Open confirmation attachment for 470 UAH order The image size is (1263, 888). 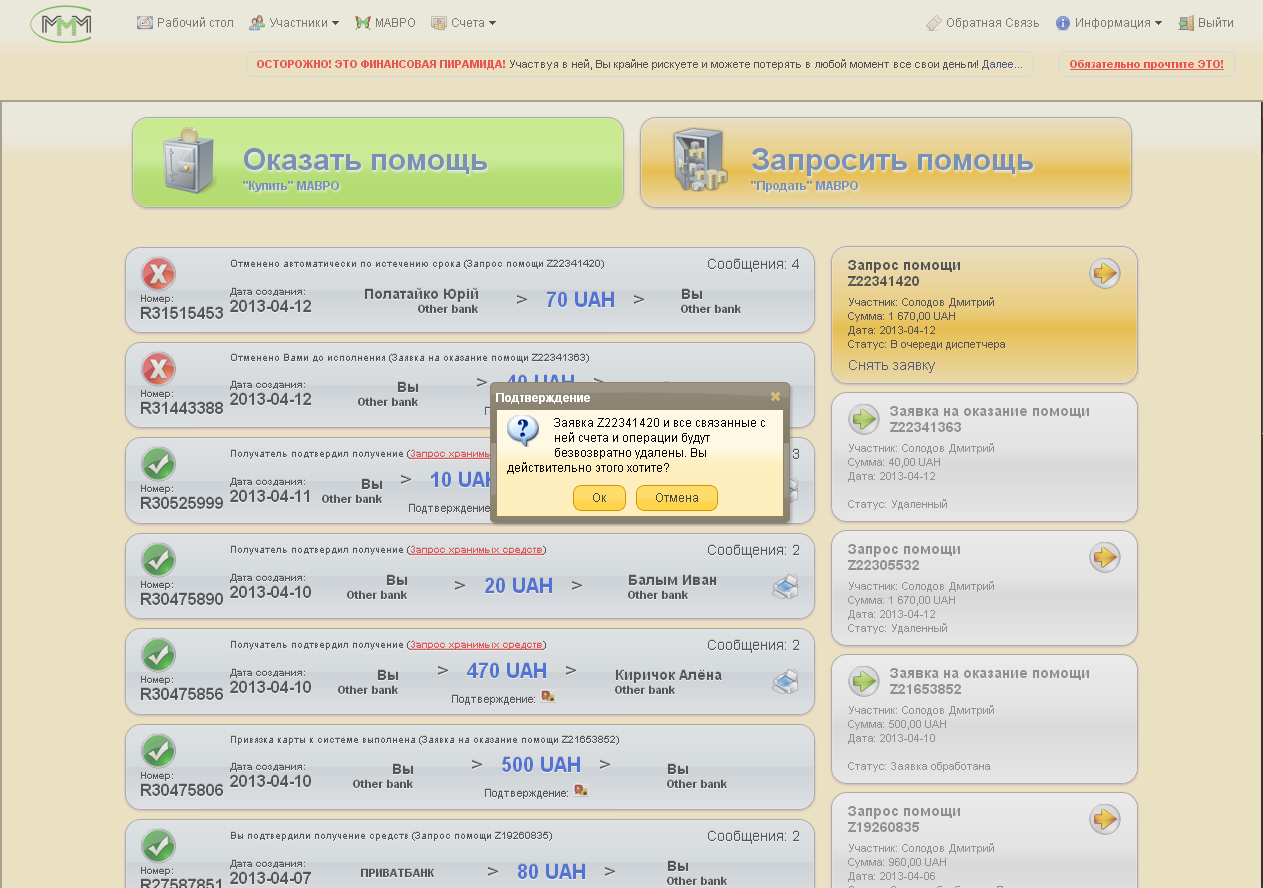tap(548, 696)
